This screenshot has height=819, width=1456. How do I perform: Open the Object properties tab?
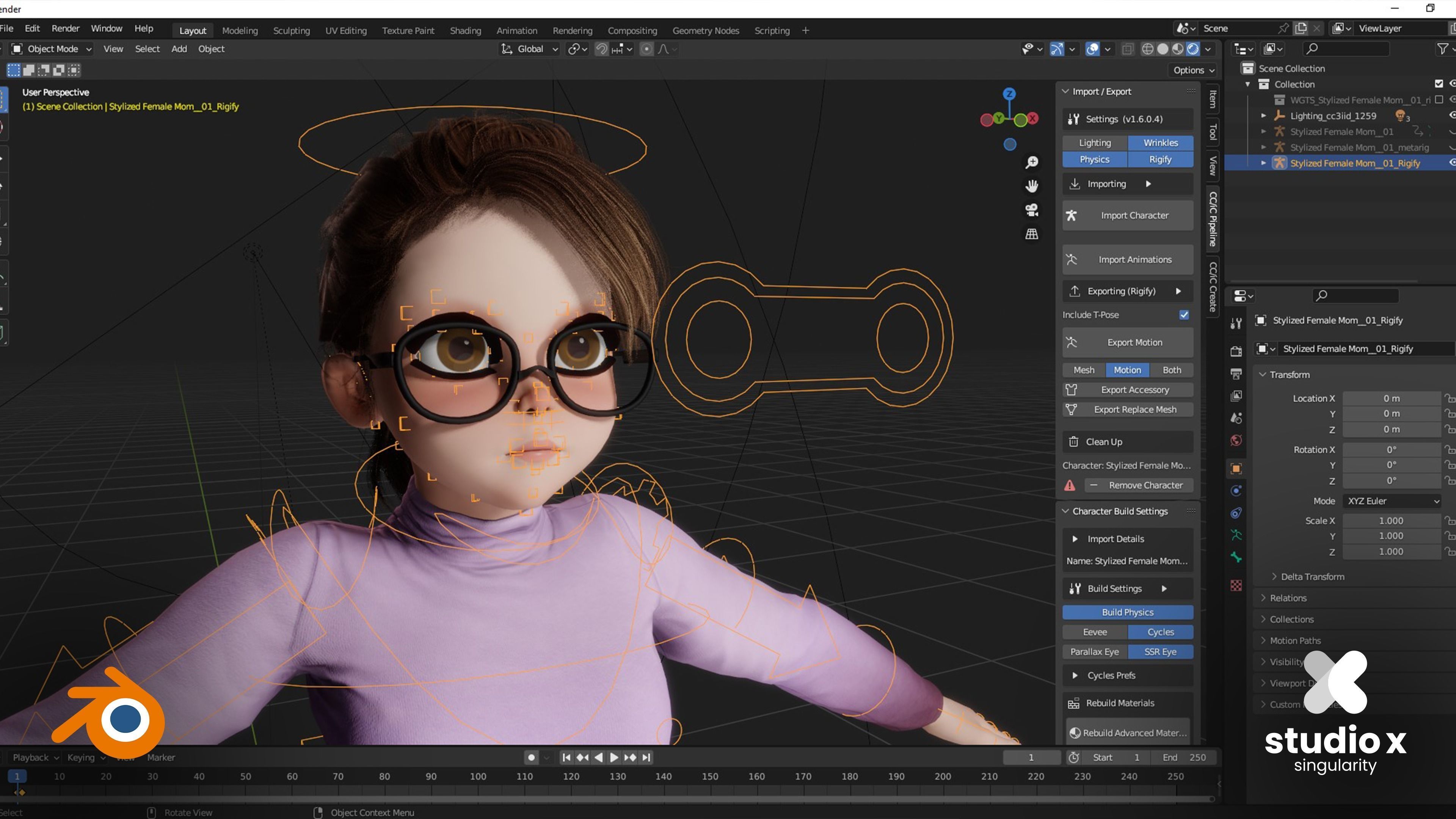coord(1236,468)
